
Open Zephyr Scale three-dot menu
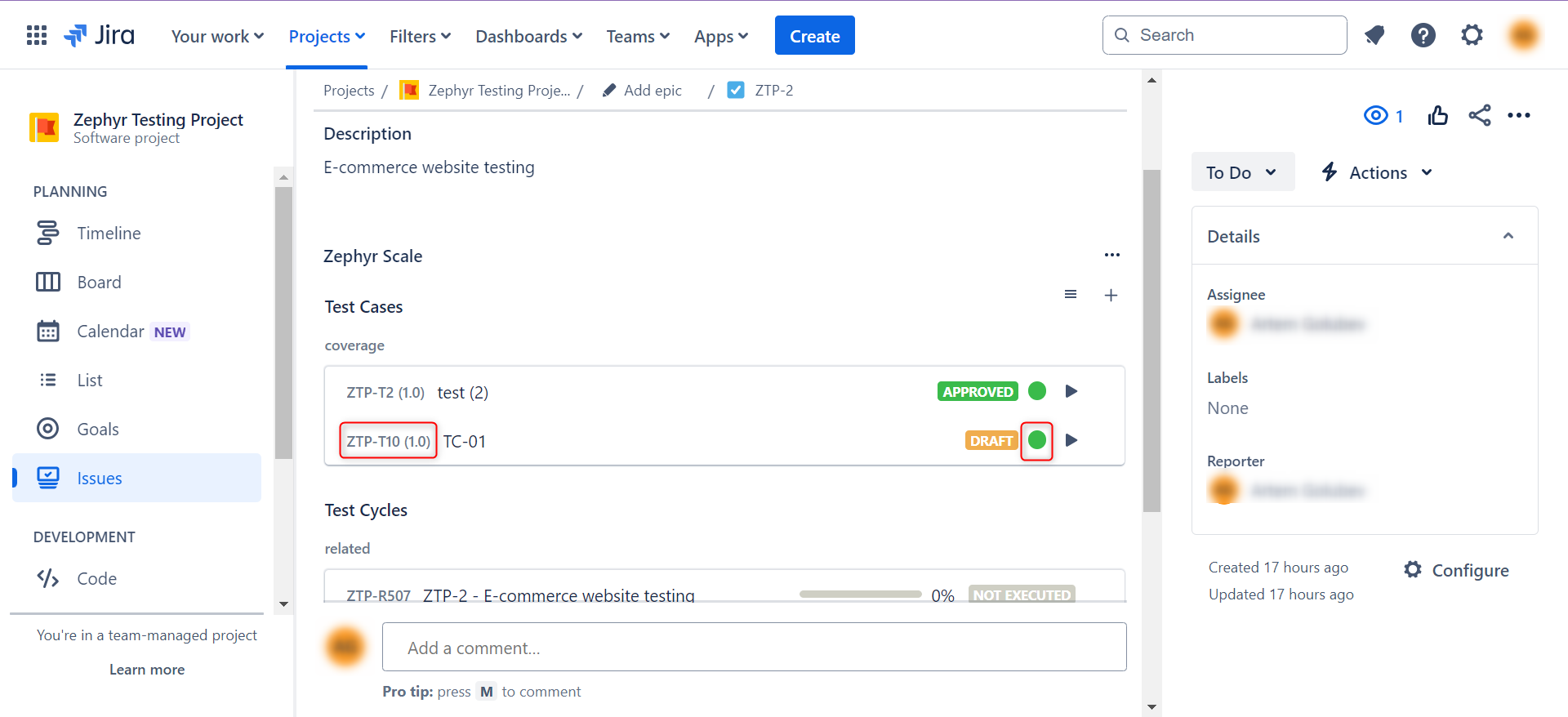pos(1111,256)
